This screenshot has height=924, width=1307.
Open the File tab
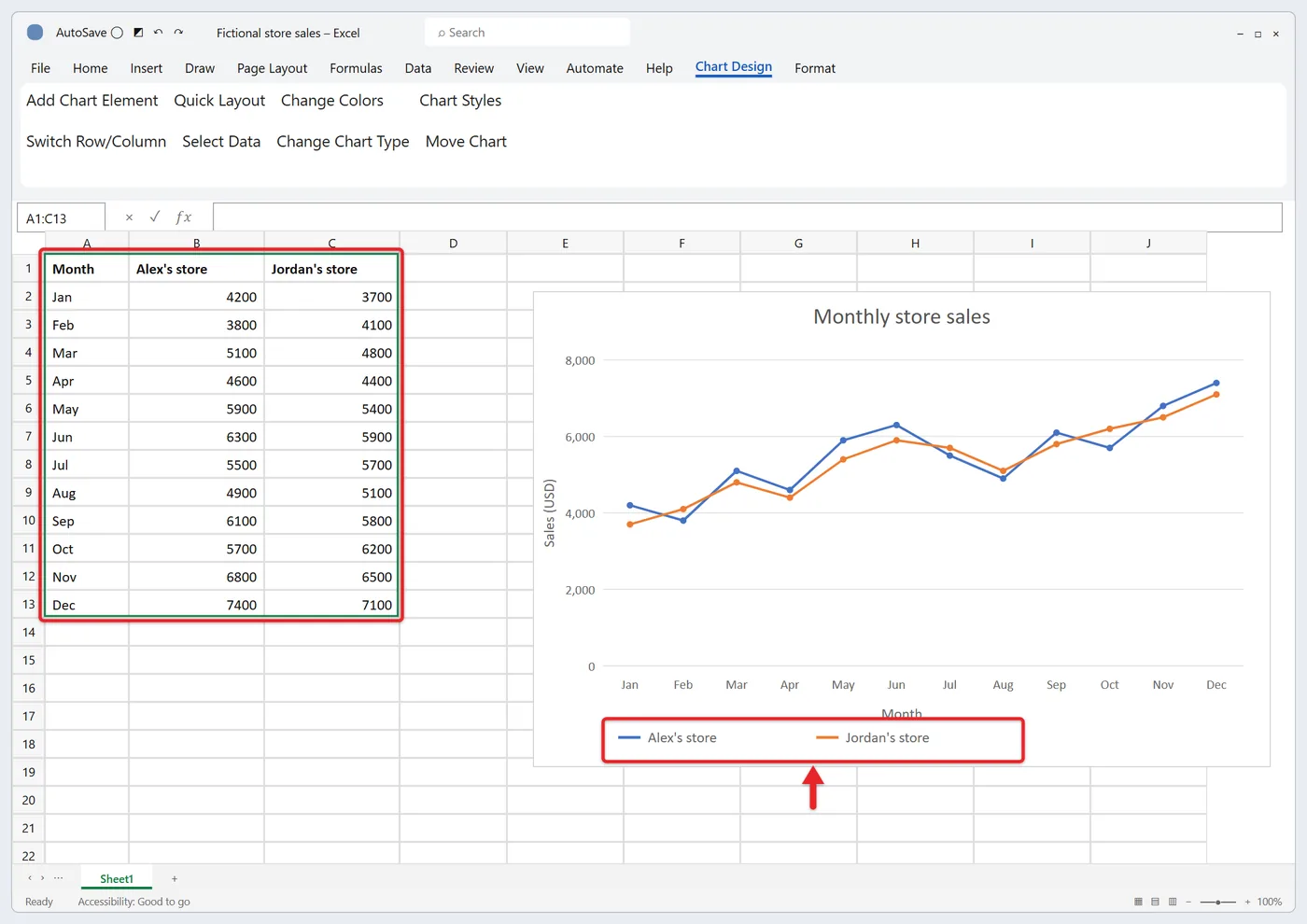pyautogui.click(x=40, y=68)
